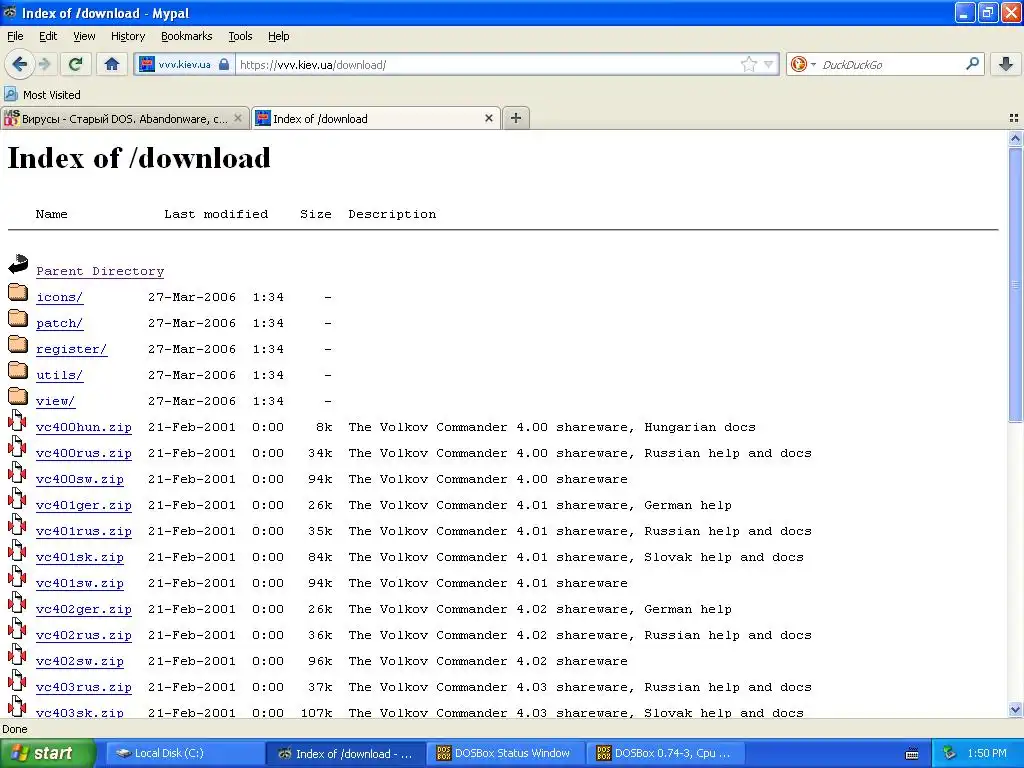This screenshot has height=768, width=1024.
Task: Open the register/ folder link
Action: tap(71, 349)
